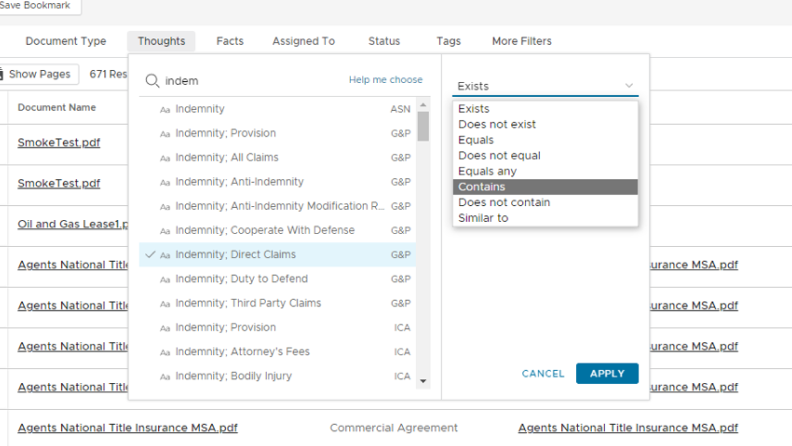Open Oil and Gas Lease1 document
The image size is (792, 446).
coord(68,224)
